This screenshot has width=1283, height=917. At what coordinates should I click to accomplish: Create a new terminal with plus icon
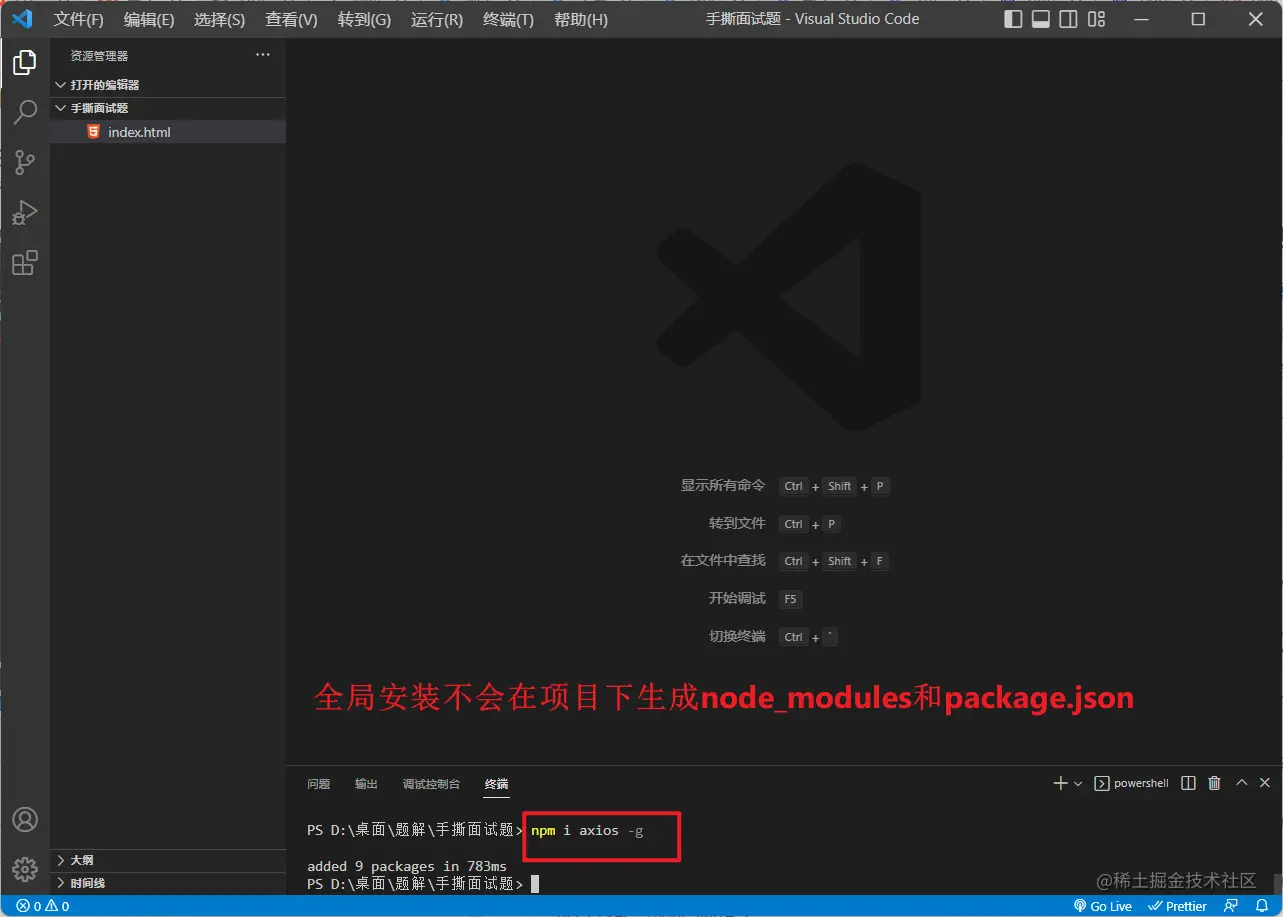[1061, 783]
